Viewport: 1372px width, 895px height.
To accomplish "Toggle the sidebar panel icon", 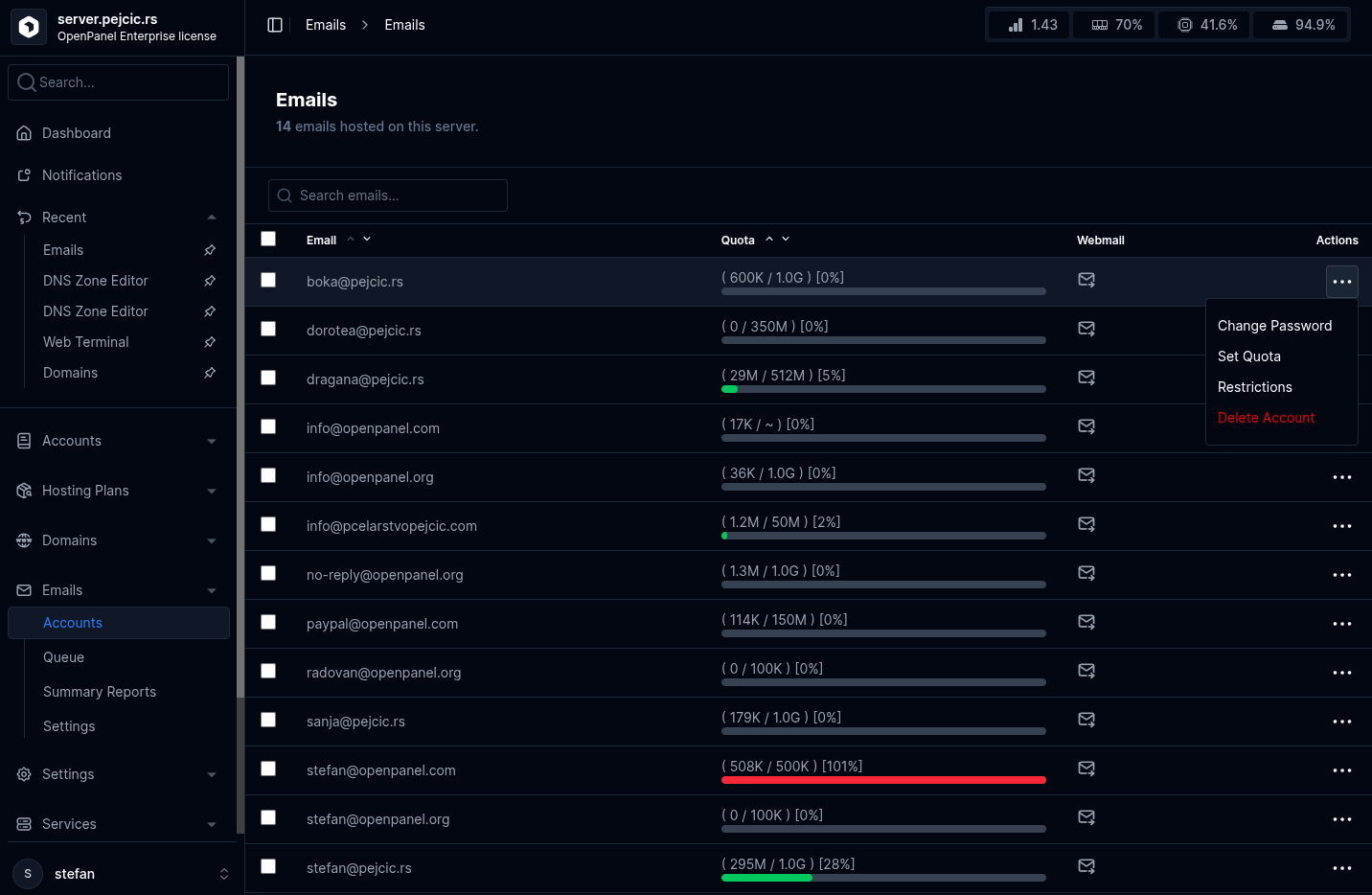I will pos(275,25).
